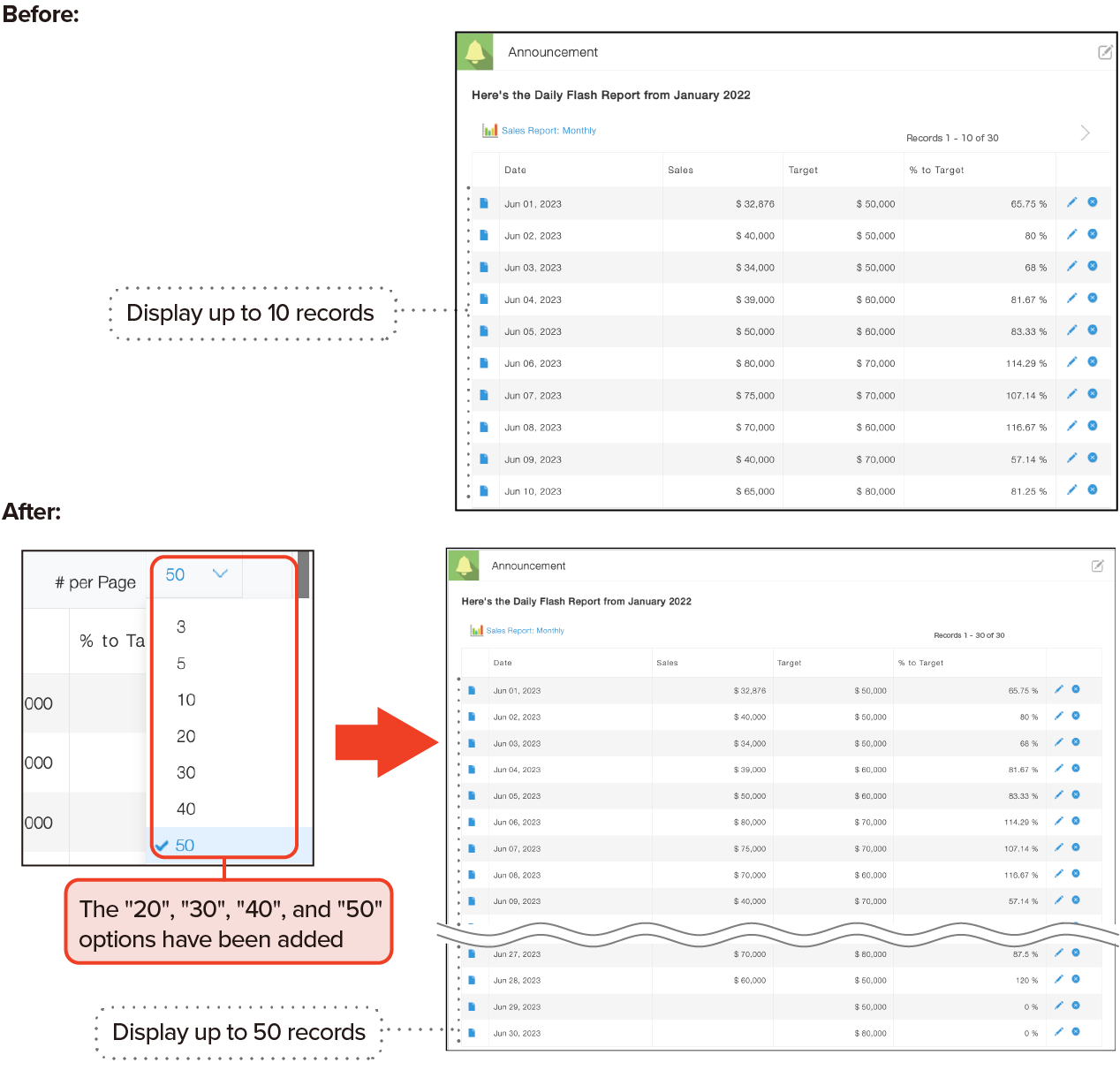Screen dimensions: 1120x1078
Task: Delete the Jun 02 record in top table
Action: click(1093, 234)
